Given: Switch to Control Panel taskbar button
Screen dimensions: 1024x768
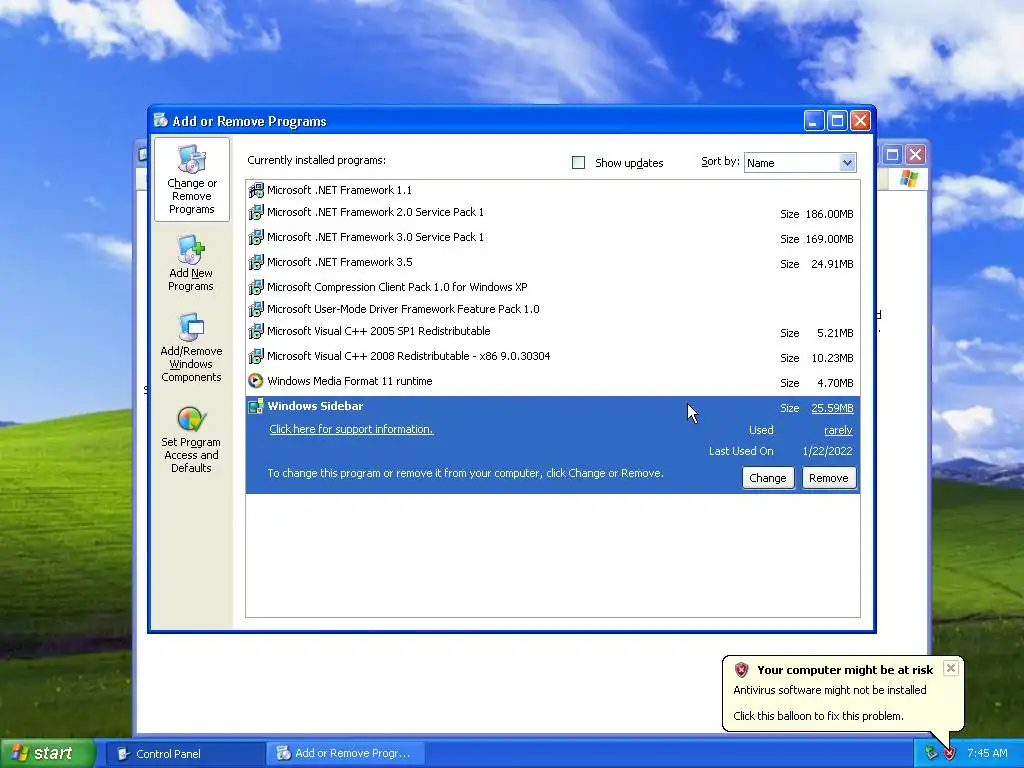Looking at the screenshot, I should click(x=186, y=754).
